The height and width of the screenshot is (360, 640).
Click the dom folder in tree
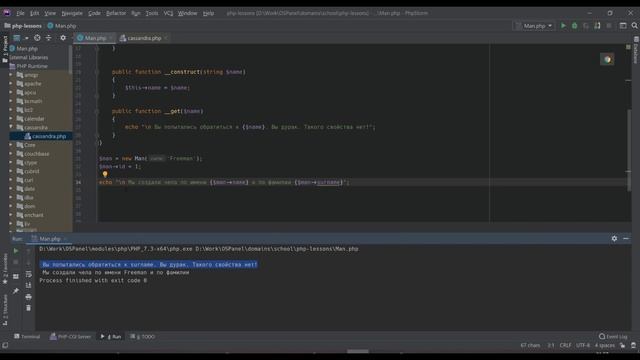click(x=30, y=206)
